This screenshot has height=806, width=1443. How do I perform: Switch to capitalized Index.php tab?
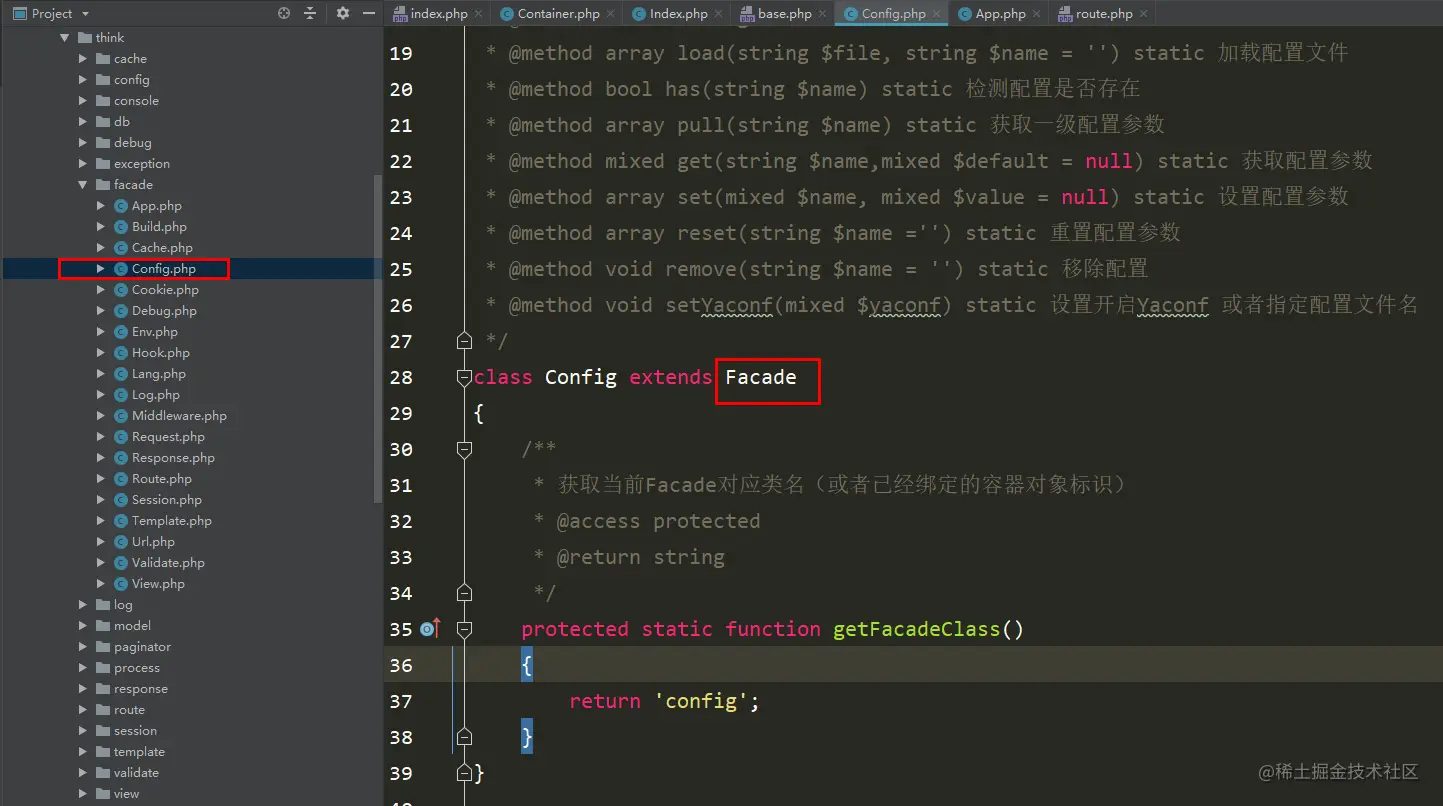coord(678,14)
